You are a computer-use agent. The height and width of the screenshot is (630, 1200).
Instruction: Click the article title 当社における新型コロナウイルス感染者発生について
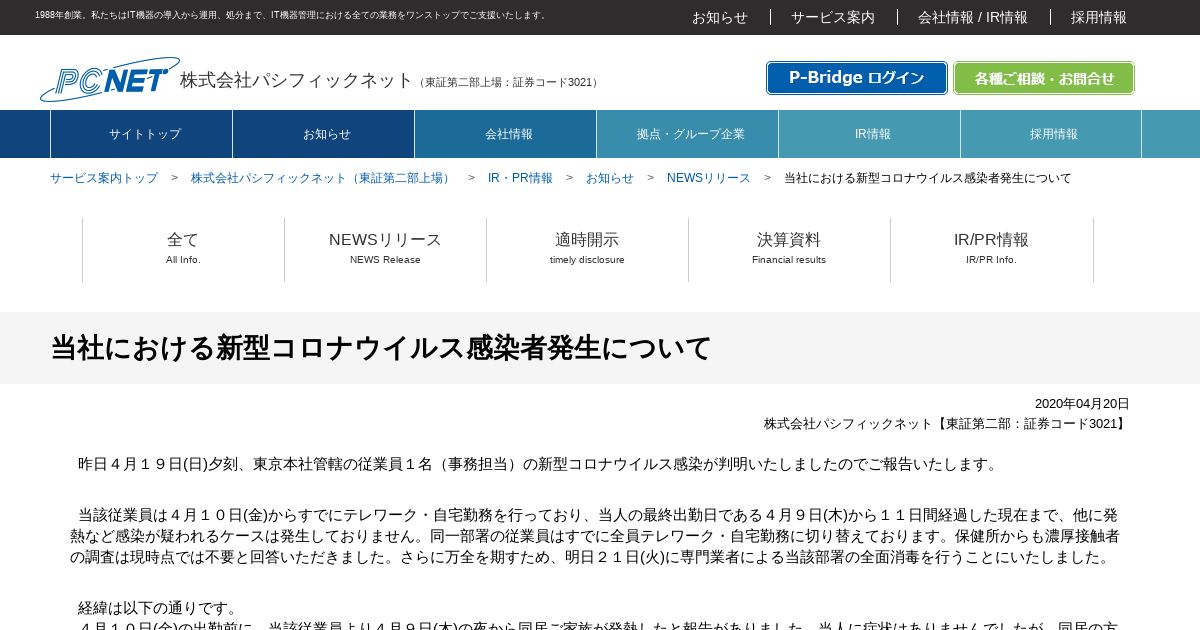[381, 348]
